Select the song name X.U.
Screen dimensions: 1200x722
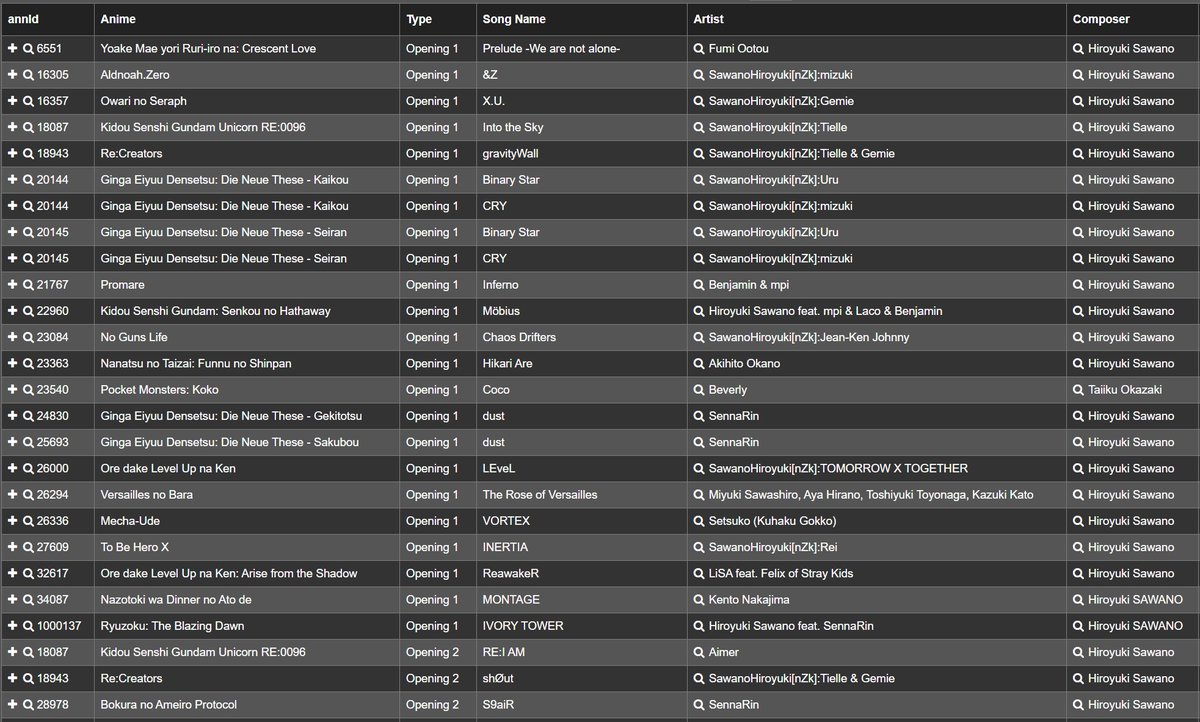[494, 101]
